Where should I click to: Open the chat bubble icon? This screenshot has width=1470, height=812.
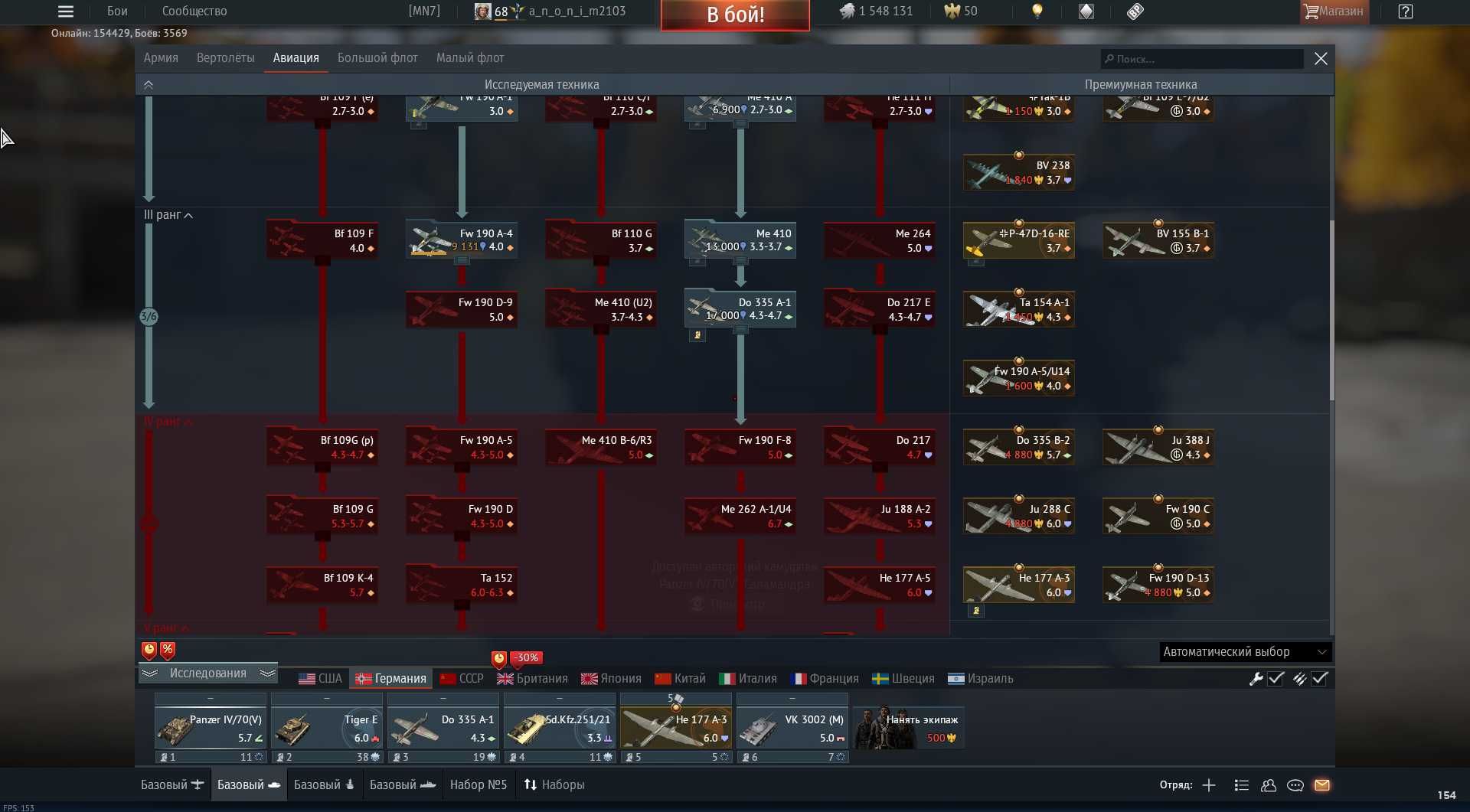coord(1295,785)
